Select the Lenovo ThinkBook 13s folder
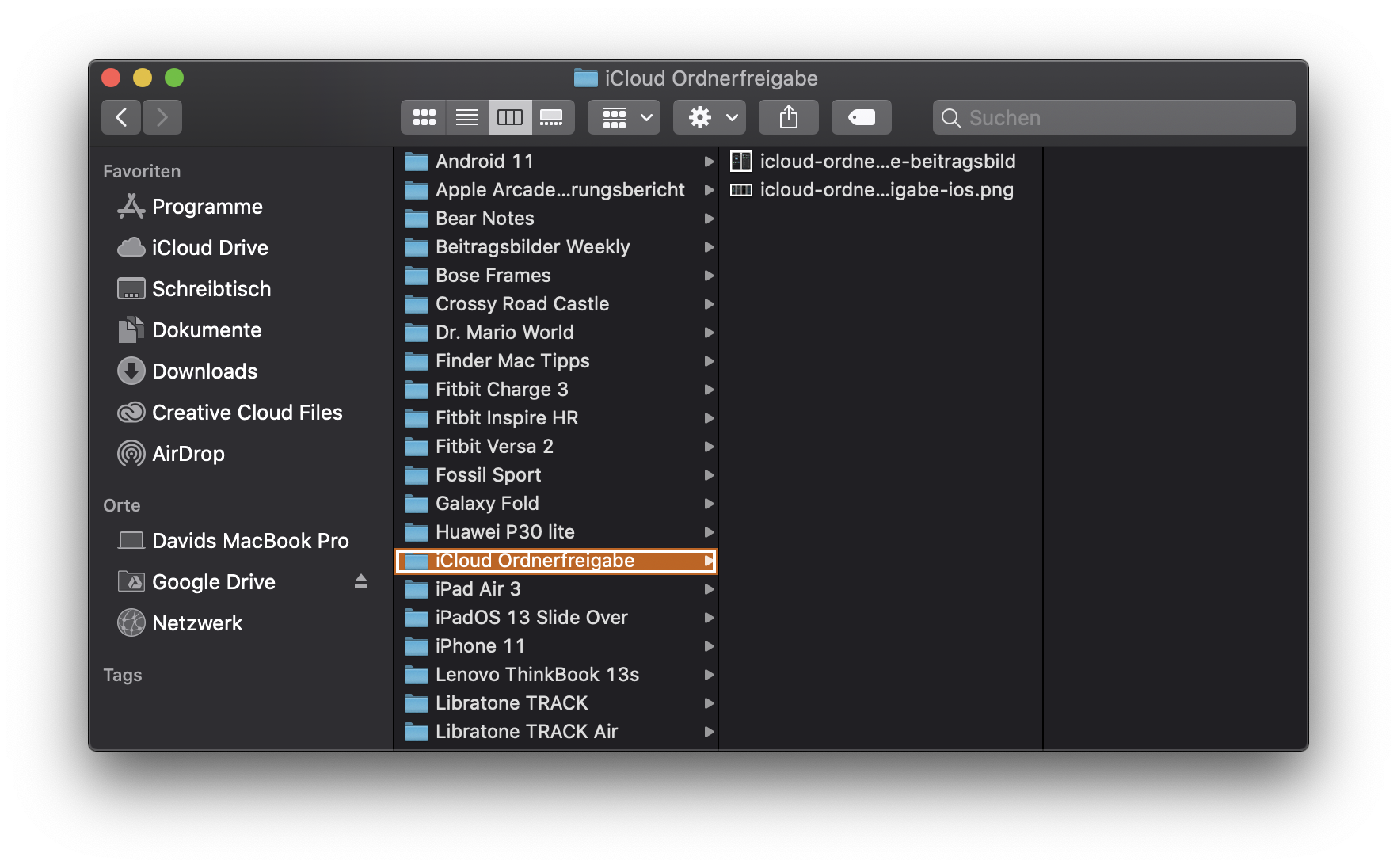 click(556, 675)
